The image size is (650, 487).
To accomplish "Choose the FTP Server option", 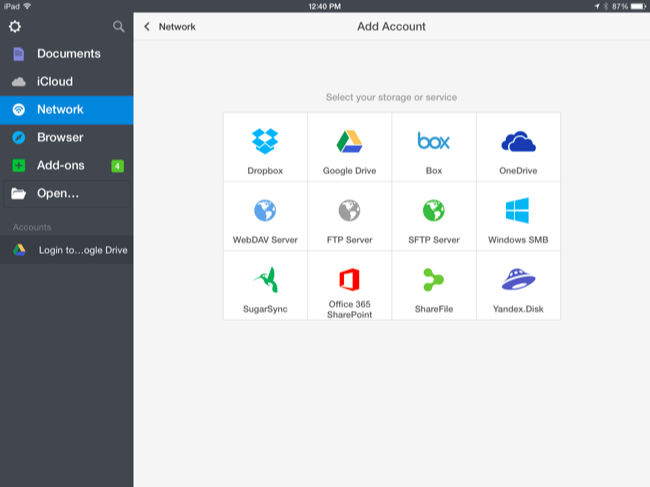I will point(349,211).
